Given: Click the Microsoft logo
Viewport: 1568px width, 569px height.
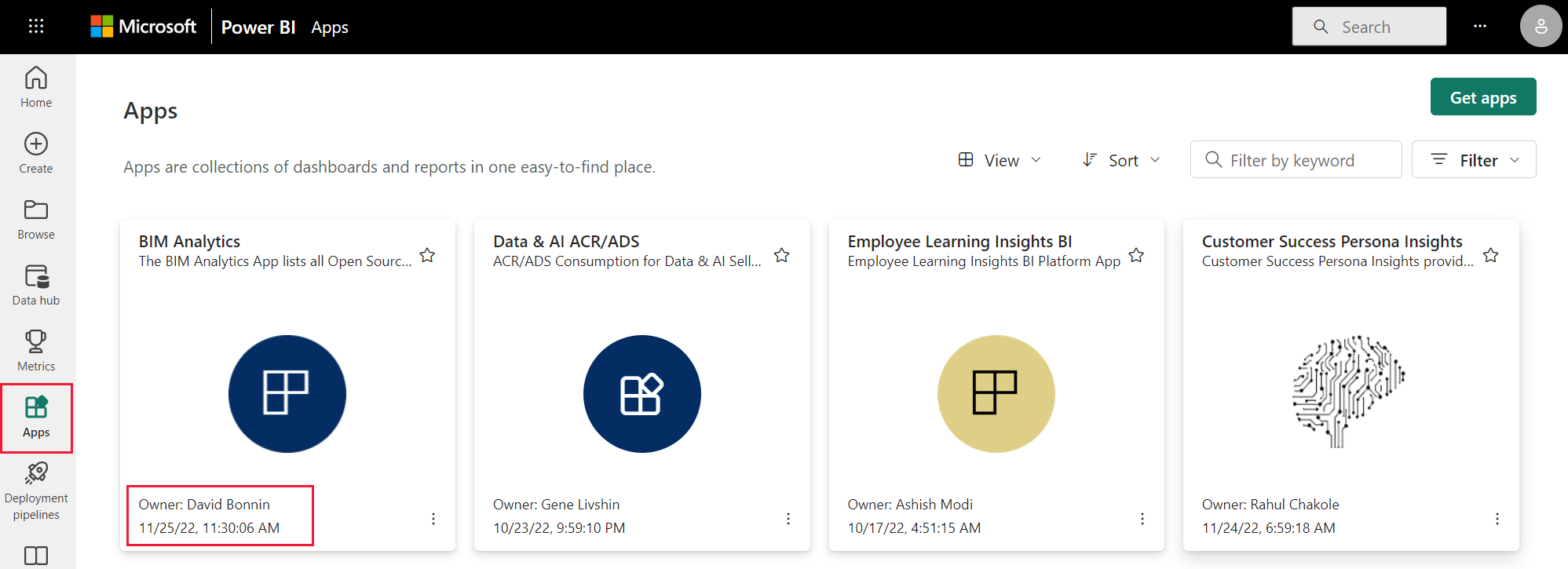Looking at the screenshot, I should [x=144, y=27].
